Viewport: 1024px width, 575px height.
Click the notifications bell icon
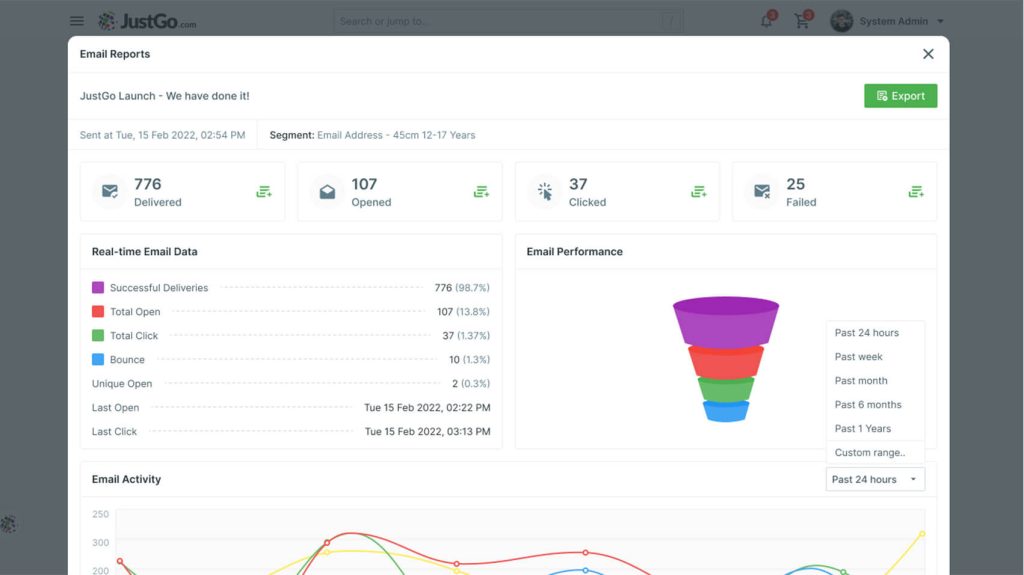click(767, 21)
